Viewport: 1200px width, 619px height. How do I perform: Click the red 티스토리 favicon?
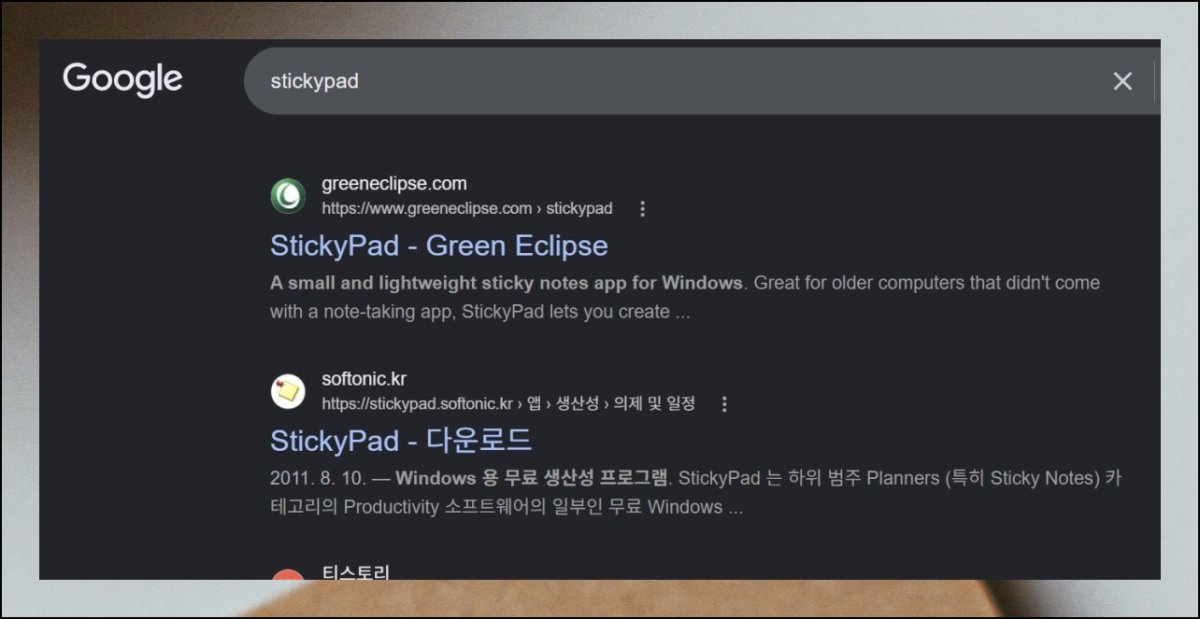tap(288, 575)
